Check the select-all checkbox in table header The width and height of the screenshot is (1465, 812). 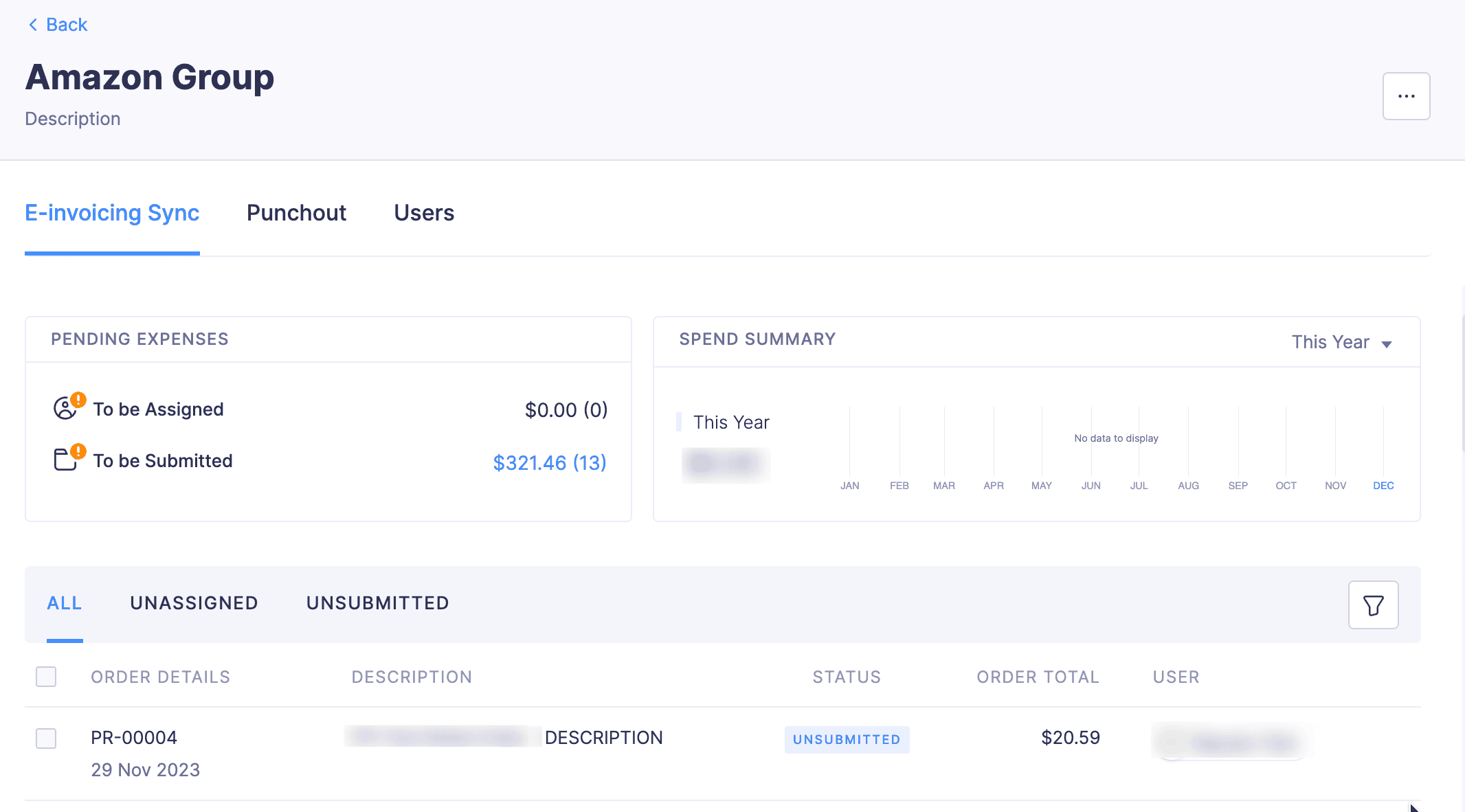(45, 677)
